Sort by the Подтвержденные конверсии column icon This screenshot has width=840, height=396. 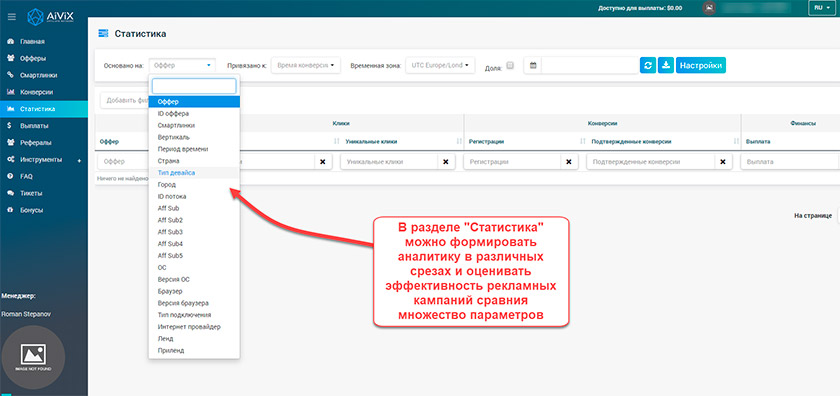[736, 141]
